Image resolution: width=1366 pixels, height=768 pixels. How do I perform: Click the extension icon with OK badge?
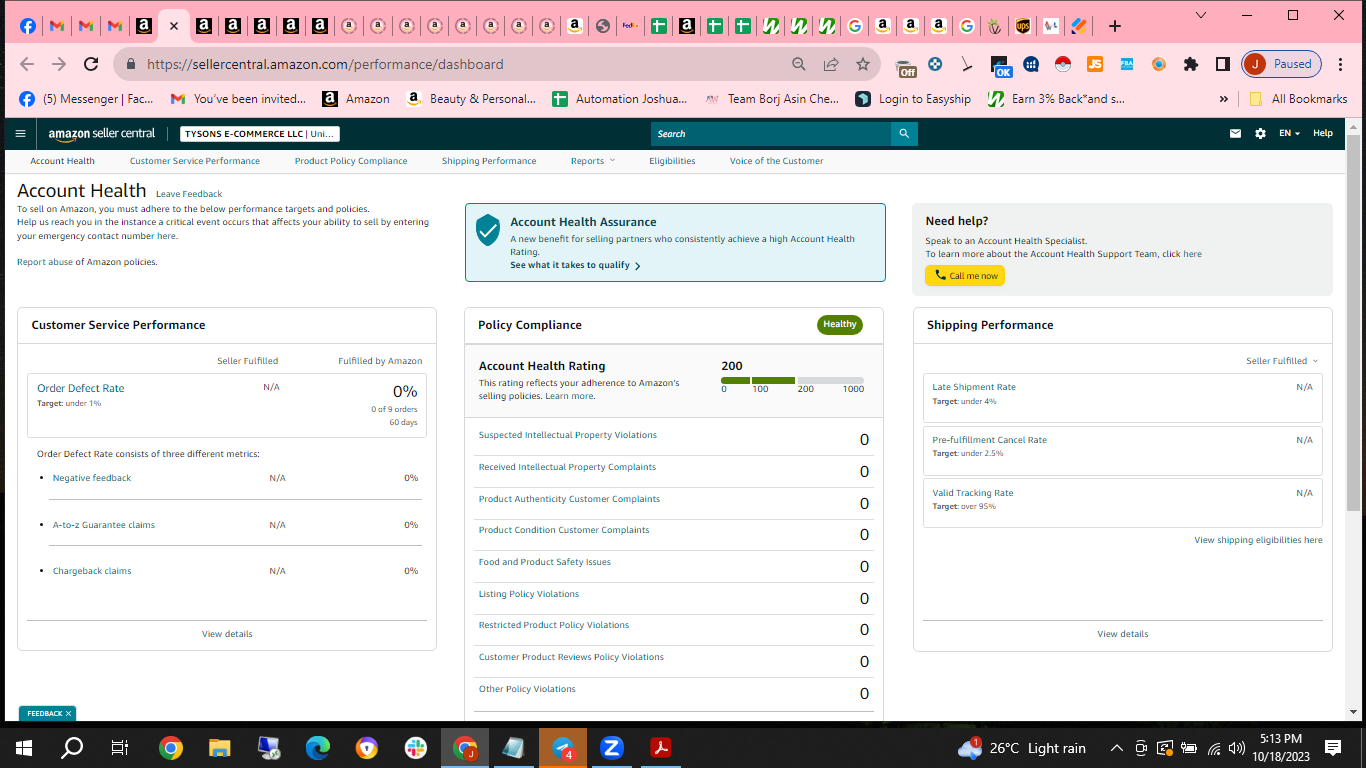[x=1001, y=66]
